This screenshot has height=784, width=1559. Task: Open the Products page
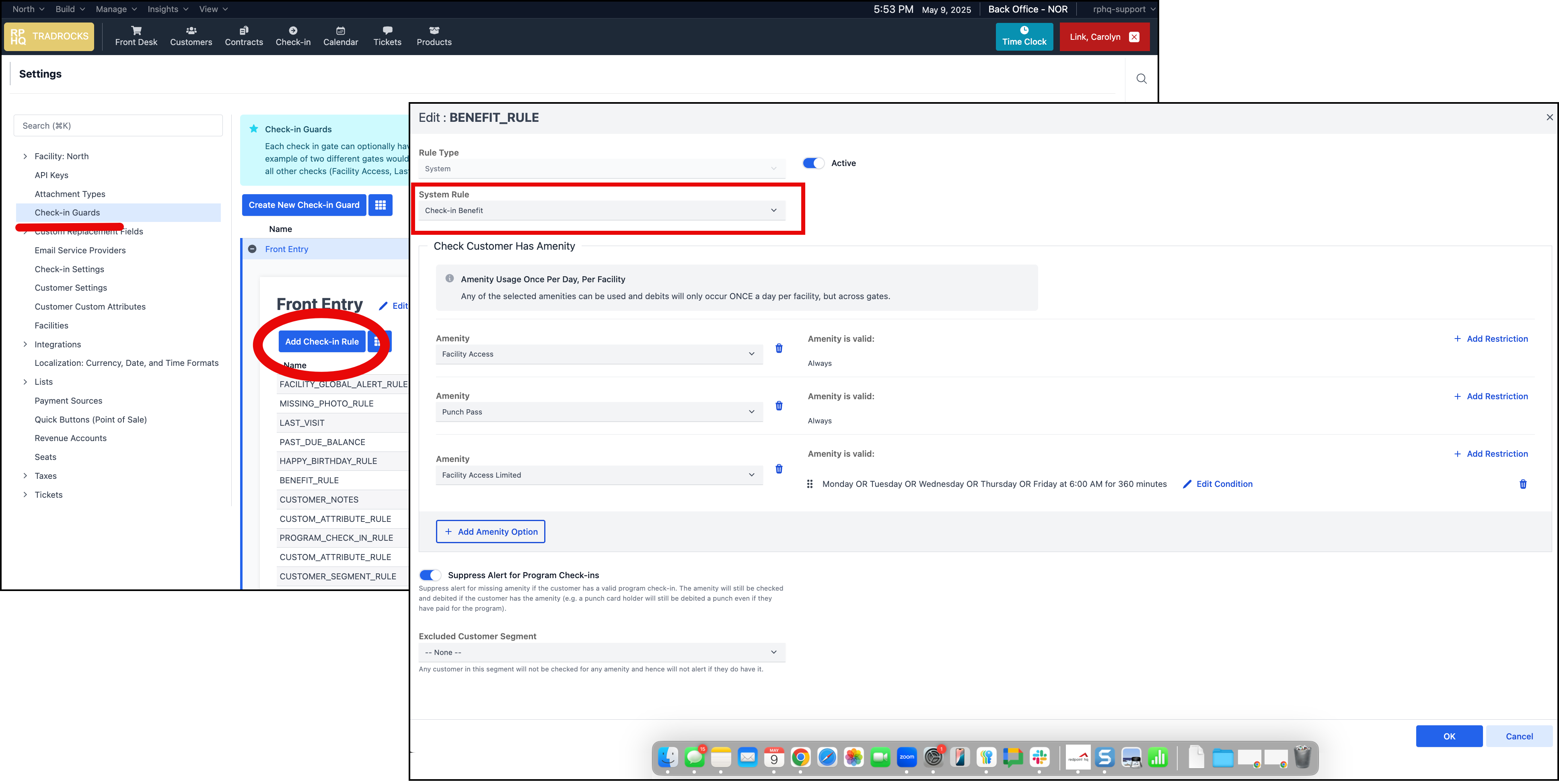click(x=434, y=36)
